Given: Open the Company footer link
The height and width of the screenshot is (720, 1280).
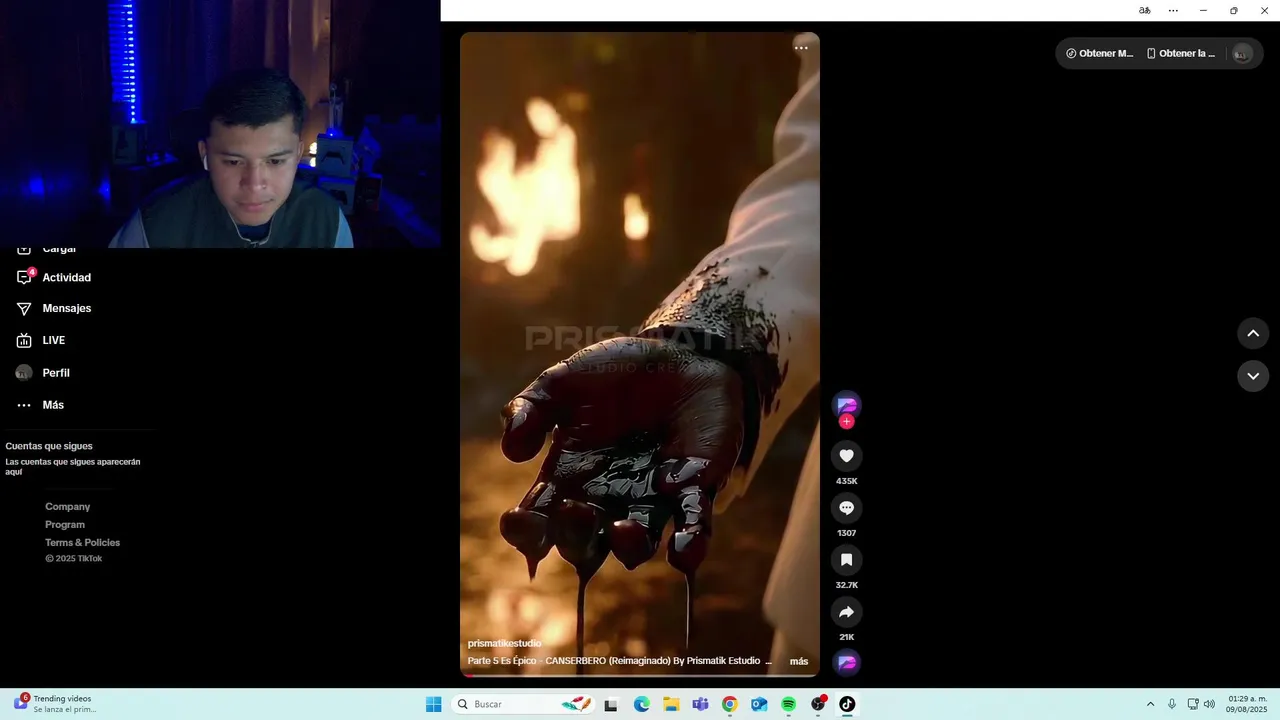Looking at the screenshot, I should 67,507.
